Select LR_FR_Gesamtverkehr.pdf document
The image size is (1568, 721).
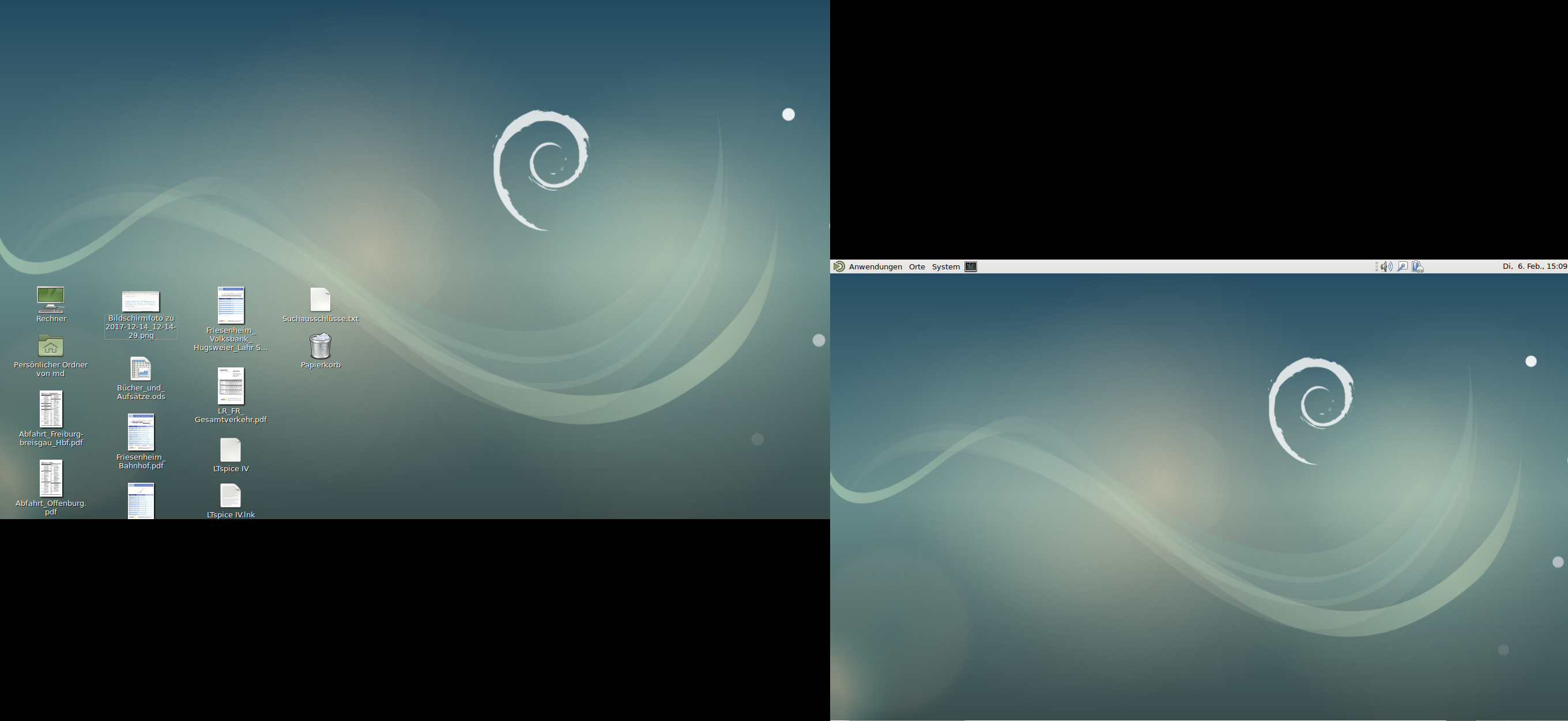point(231,385)
